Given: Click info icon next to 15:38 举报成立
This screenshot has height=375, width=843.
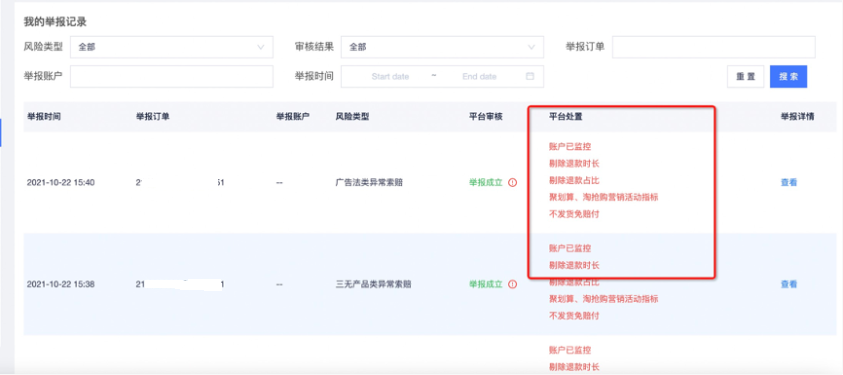Looking at the screenshot, I should [512, 284].
